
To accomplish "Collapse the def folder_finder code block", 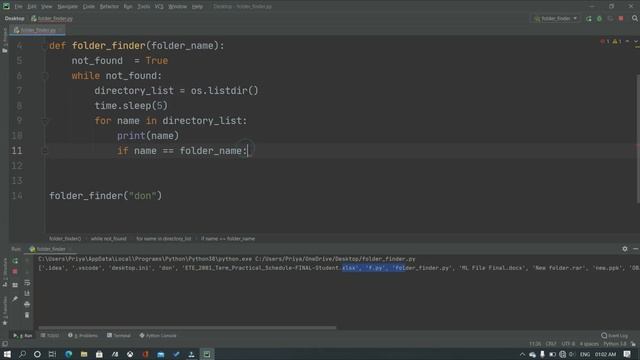I will click(x=45, y=46).
